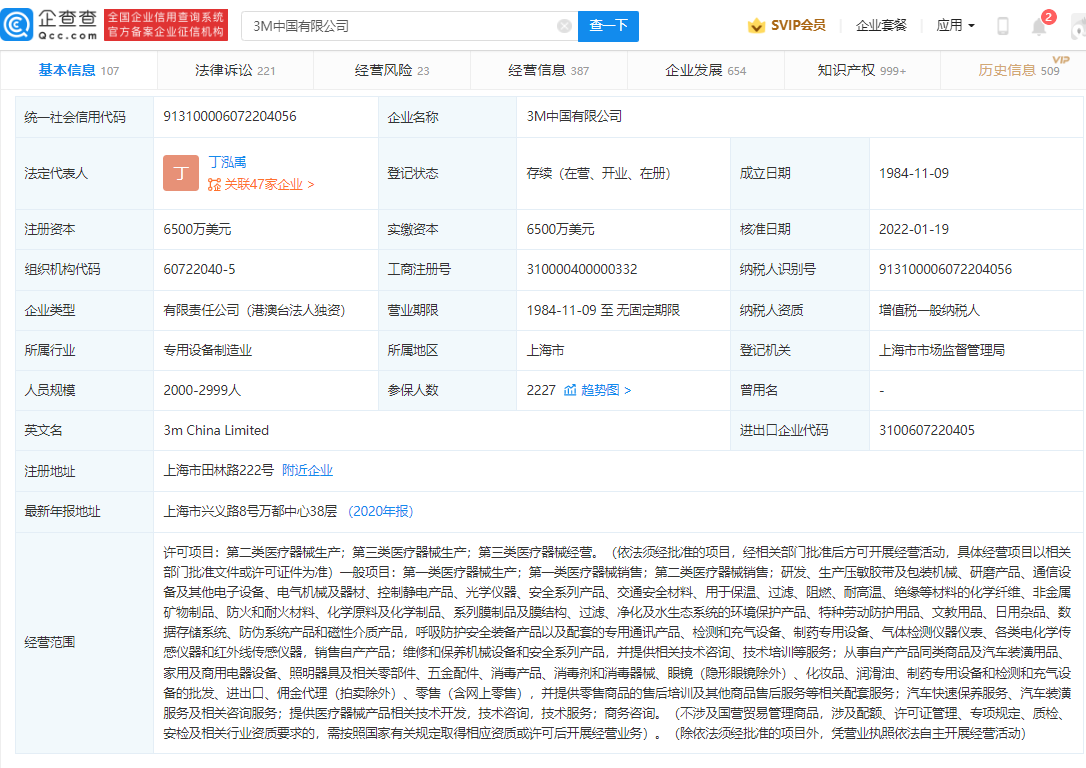Switch to 基本信息 tab

click(78, 70)
